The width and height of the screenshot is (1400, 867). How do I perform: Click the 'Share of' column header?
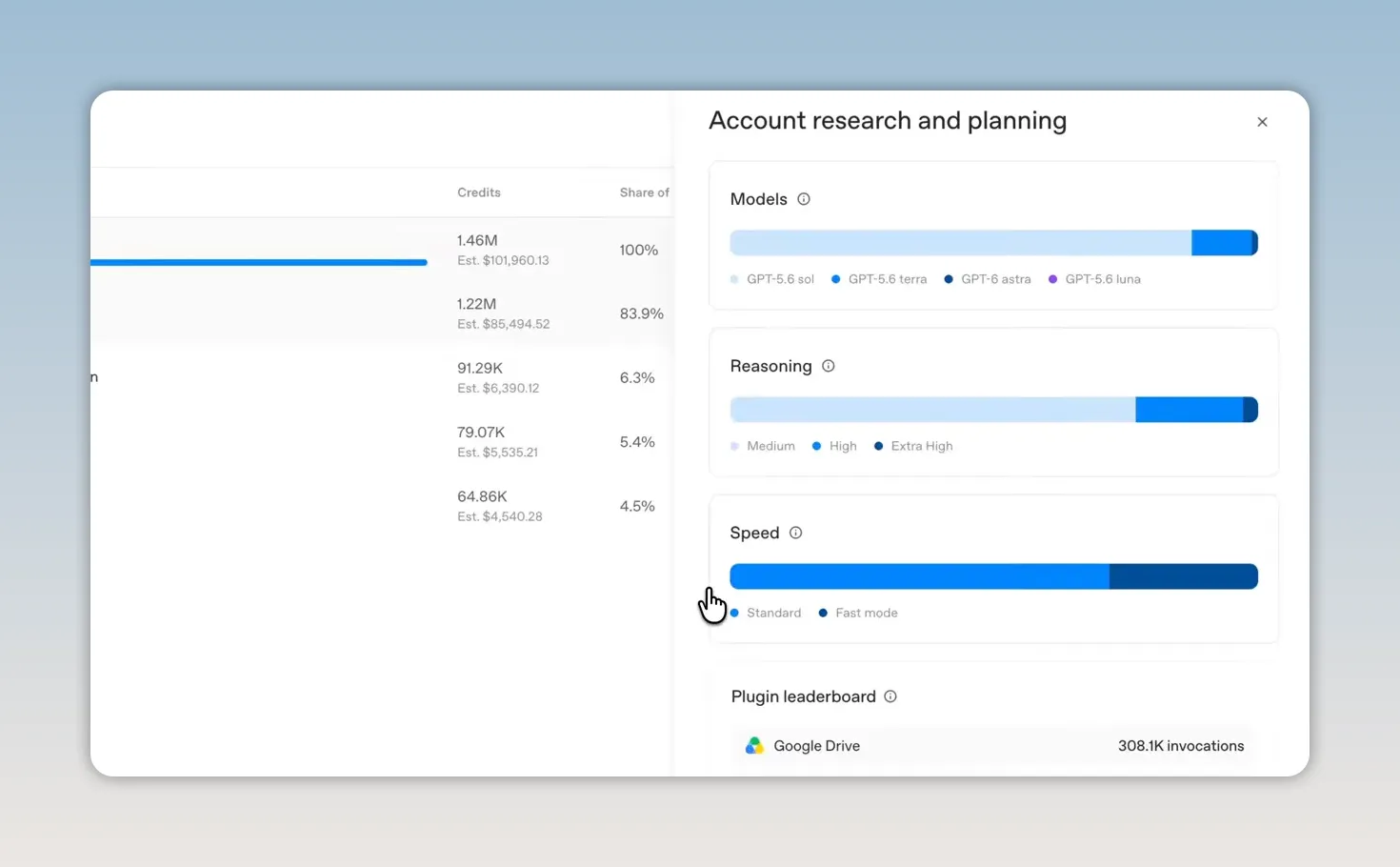pyautogui.click(x=645, y=192)
